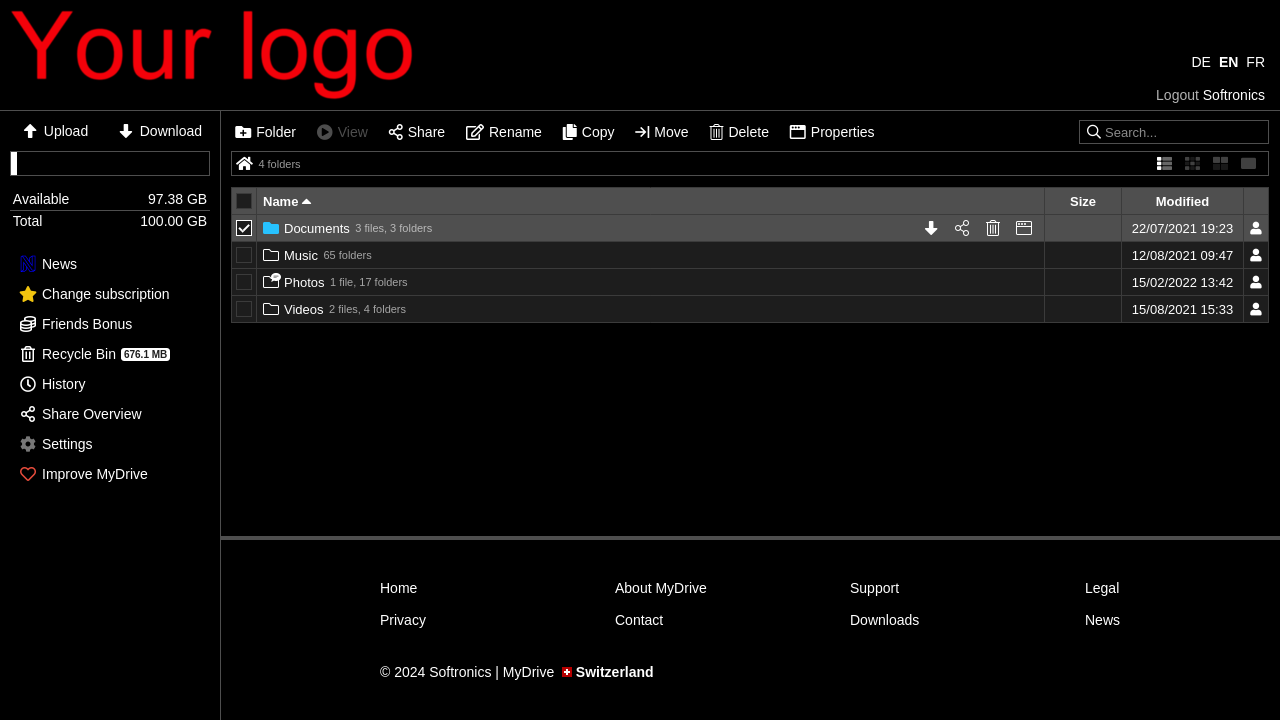The width and height of the screenshot is (1280, 720).
Task: Create a new Folder
Action: tap(265, 132)
